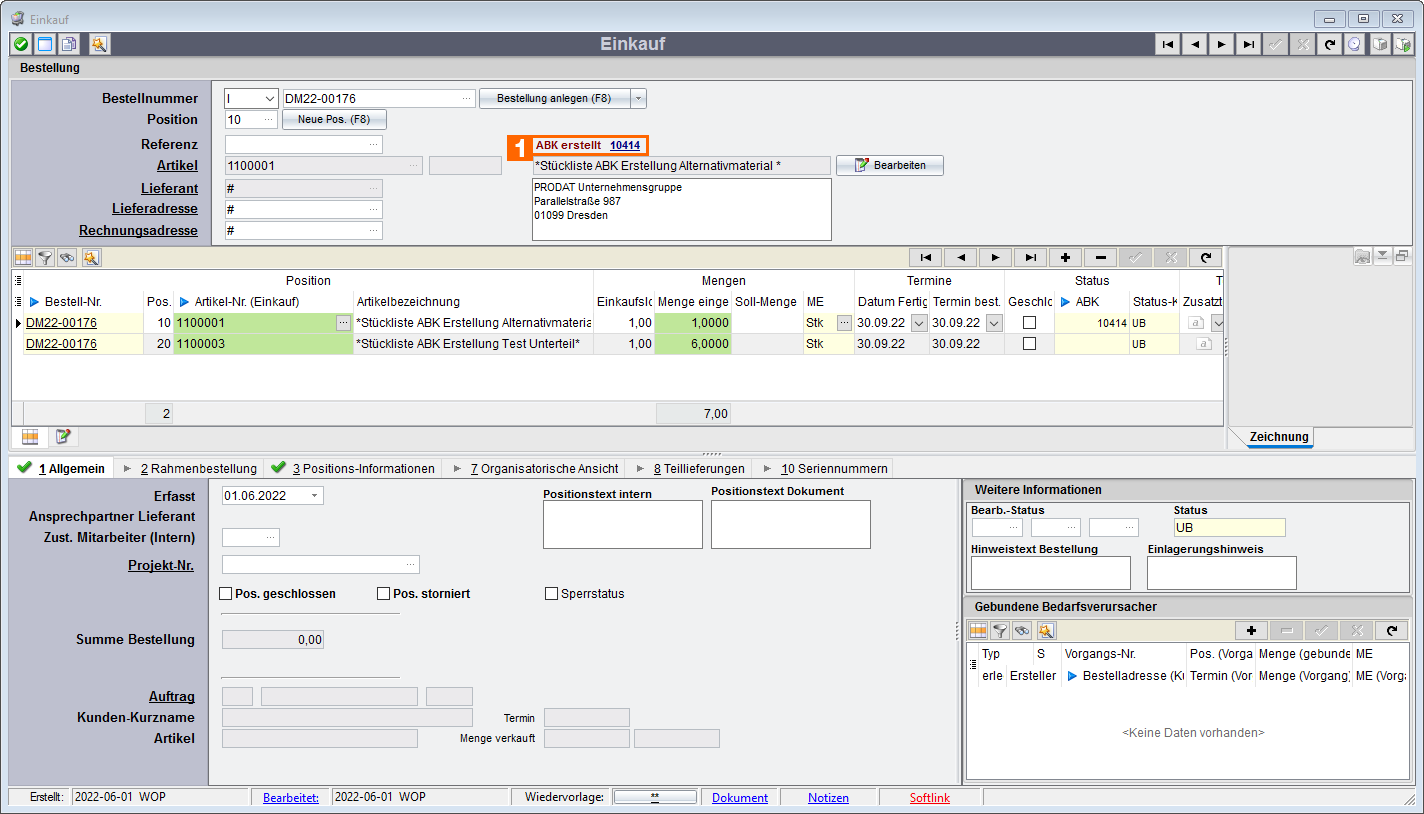Image resolution: width=1424 pixels, height=814 pixels.
Task: Click the Hinweistext Bestellung text box
Action: click(x=1051, y=573)
